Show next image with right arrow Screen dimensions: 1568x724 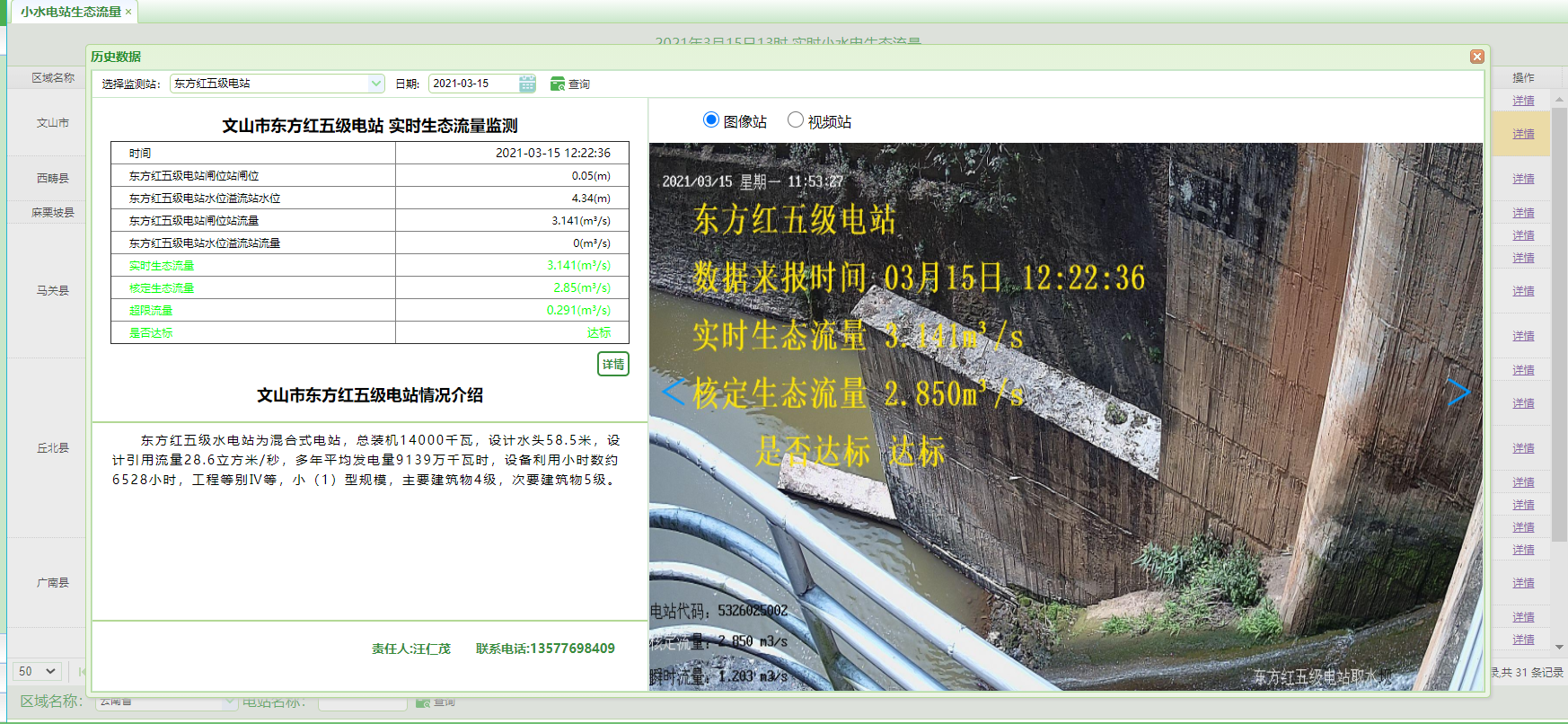1458,392
